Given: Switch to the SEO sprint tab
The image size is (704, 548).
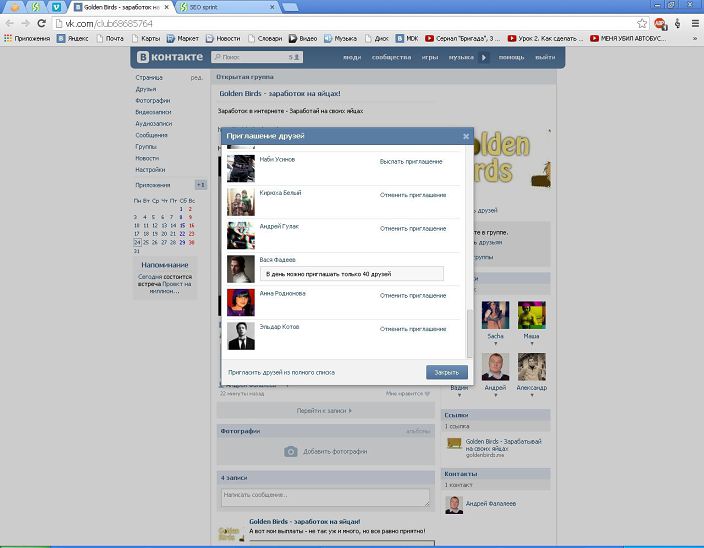Looking at the screenshot, I should [x=210, y=7].
